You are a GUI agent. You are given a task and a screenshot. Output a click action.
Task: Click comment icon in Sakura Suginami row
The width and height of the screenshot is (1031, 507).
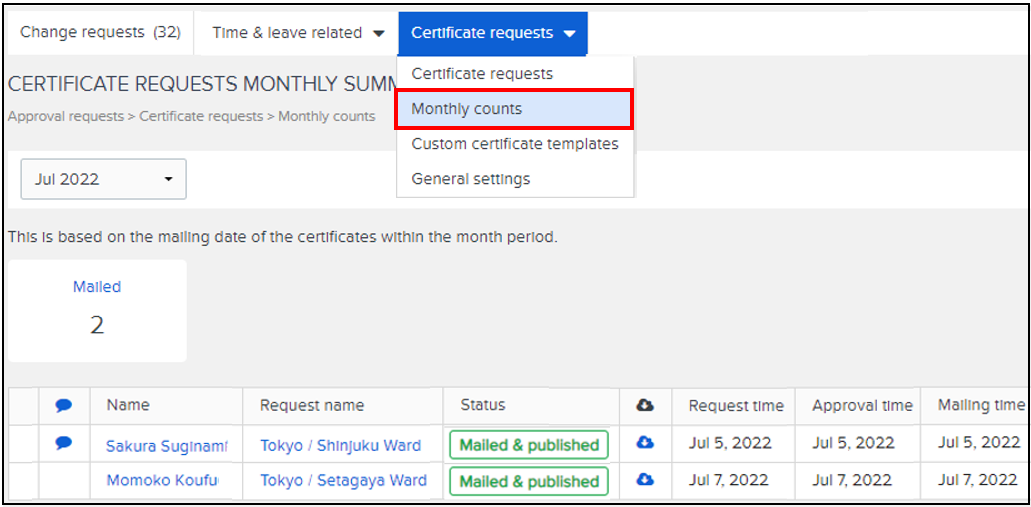pos(64,444)
